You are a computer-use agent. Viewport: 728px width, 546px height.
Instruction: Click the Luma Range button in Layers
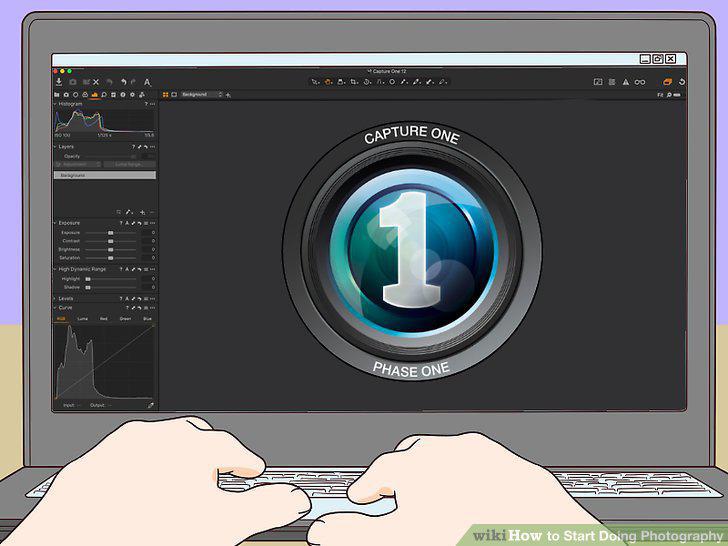pos(130,164)
